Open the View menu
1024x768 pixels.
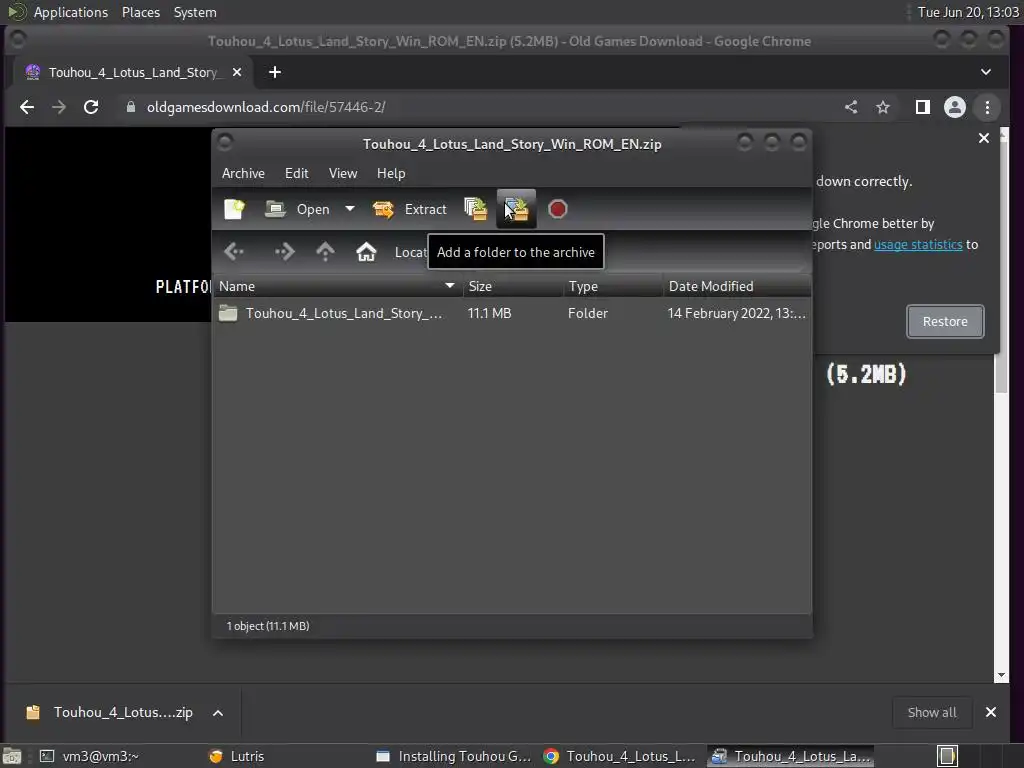point(343,173)
